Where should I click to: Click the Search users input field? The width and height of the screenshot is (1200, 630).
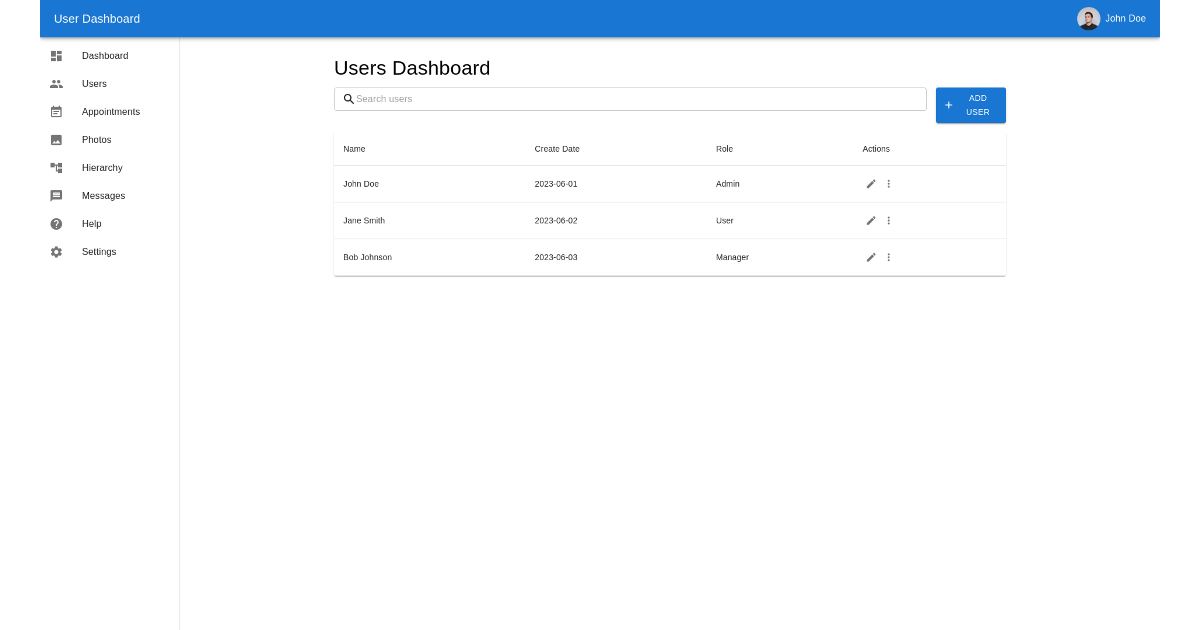click(x=630, y=99)
